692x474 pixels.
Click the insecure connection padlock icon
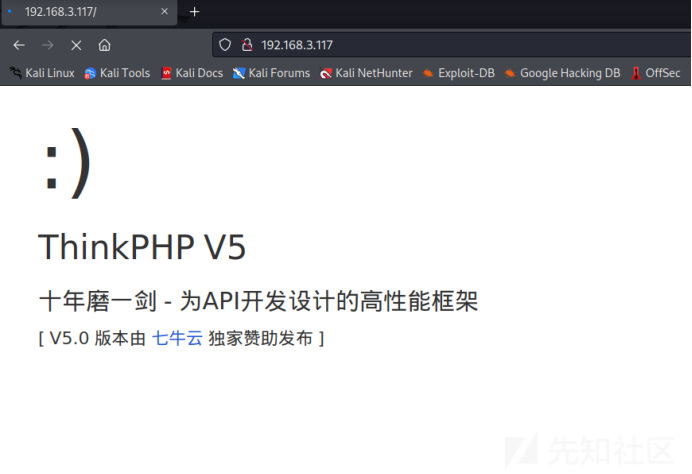[x=247, y=45]
